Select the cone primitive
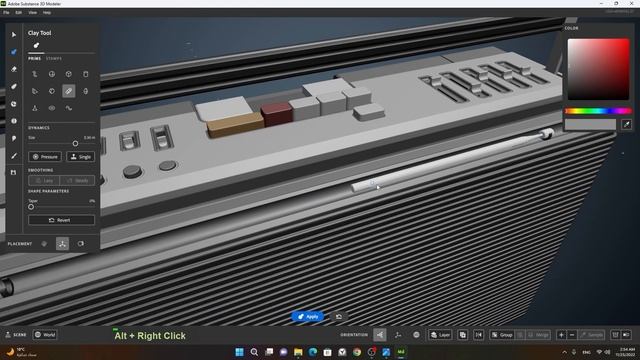The height and width of the screenshot is (360, 640). pos(35,91)
